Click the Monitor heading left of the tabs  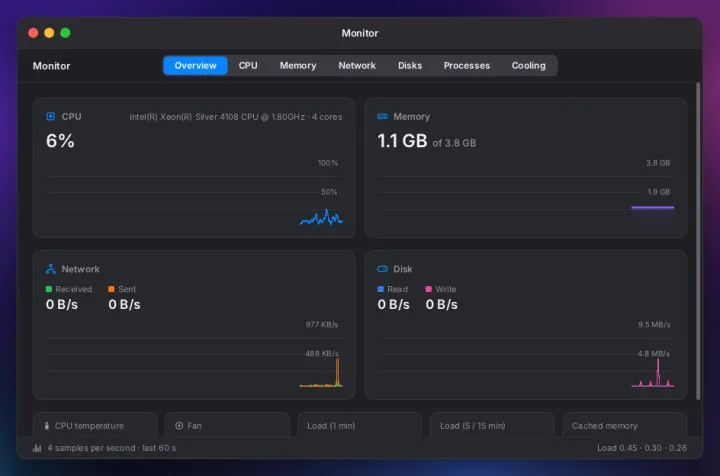pyautogui.click(x=51, y=66)
